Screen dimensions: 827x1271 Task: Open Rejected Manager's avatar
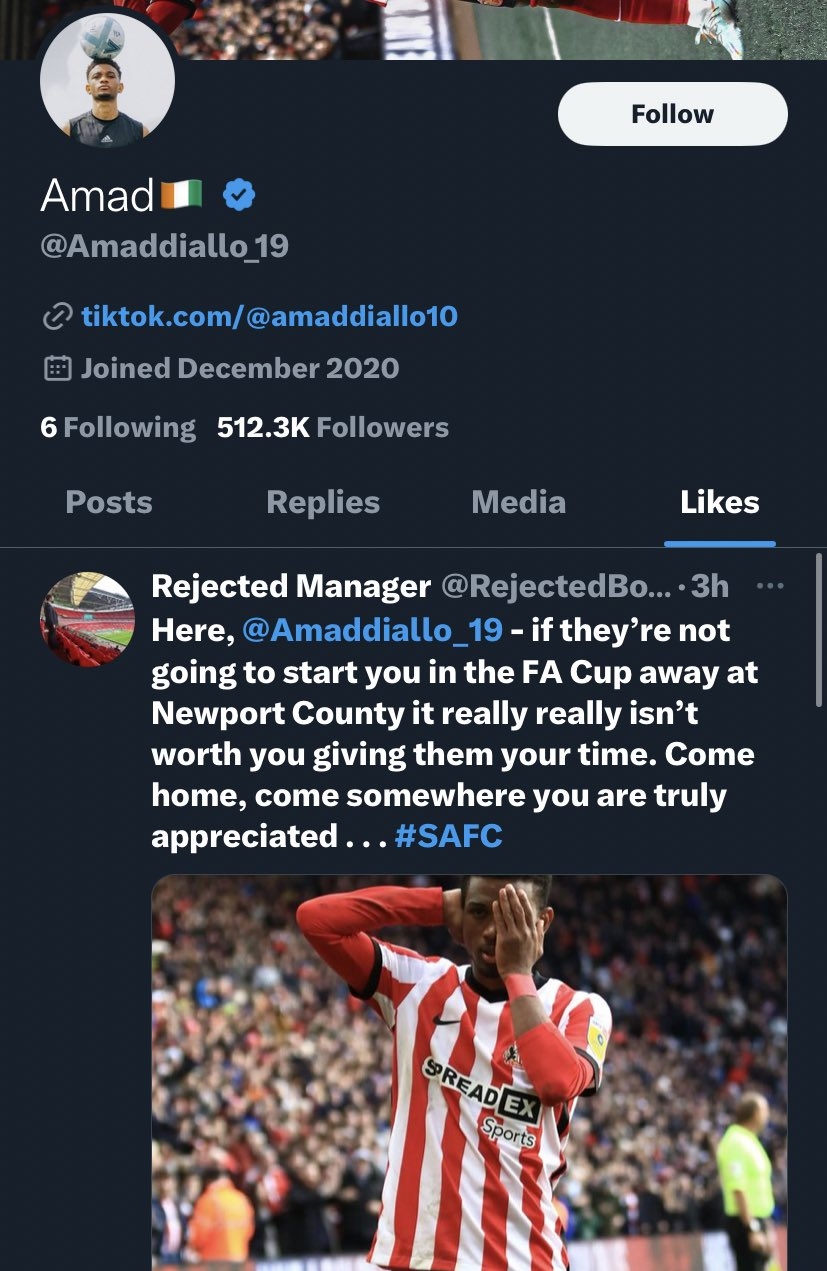tap(87, 619)
